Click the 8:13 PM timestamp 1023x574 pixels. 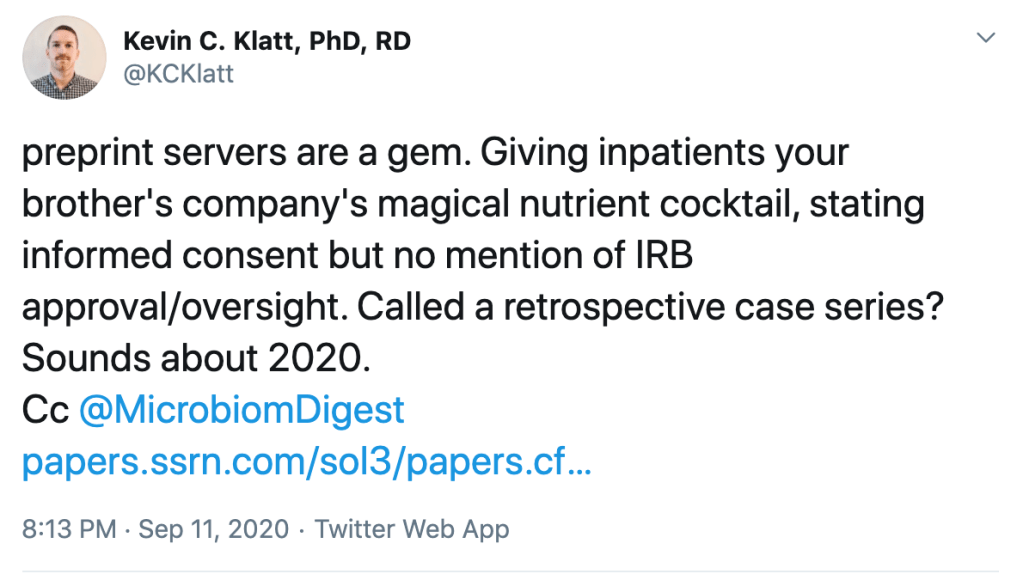[x=68, y=529]
